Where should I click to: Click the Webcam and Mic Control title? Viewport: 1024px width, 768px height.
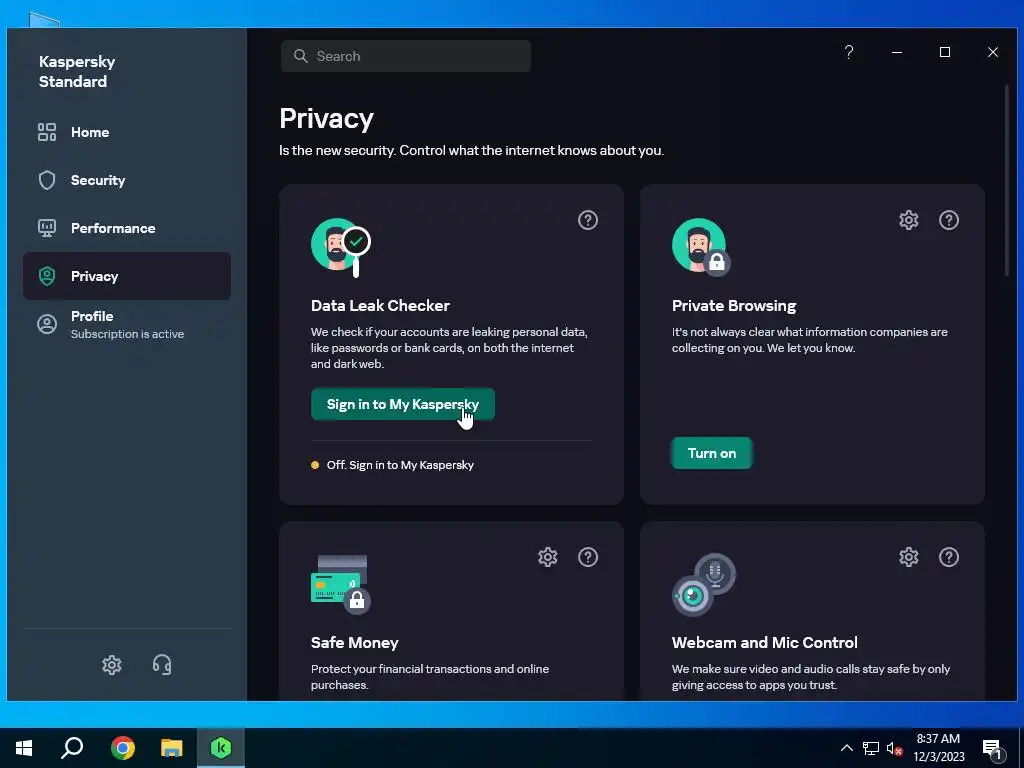pyautogui.click(x=765, y=643)
